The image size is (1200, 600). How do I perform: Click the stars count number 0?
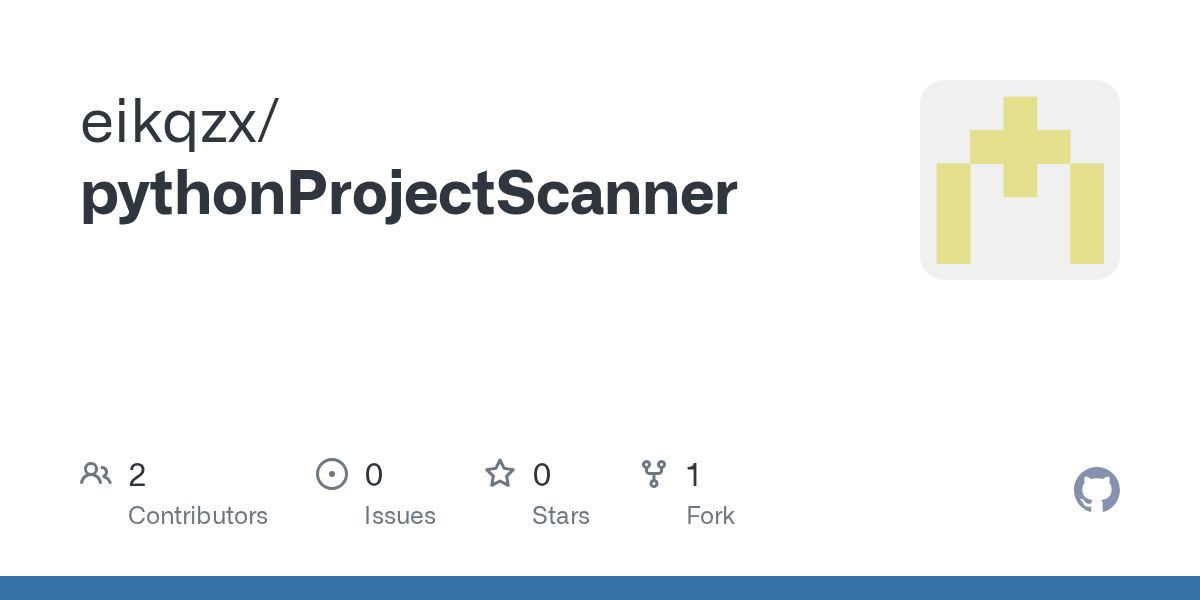[542, 475]
